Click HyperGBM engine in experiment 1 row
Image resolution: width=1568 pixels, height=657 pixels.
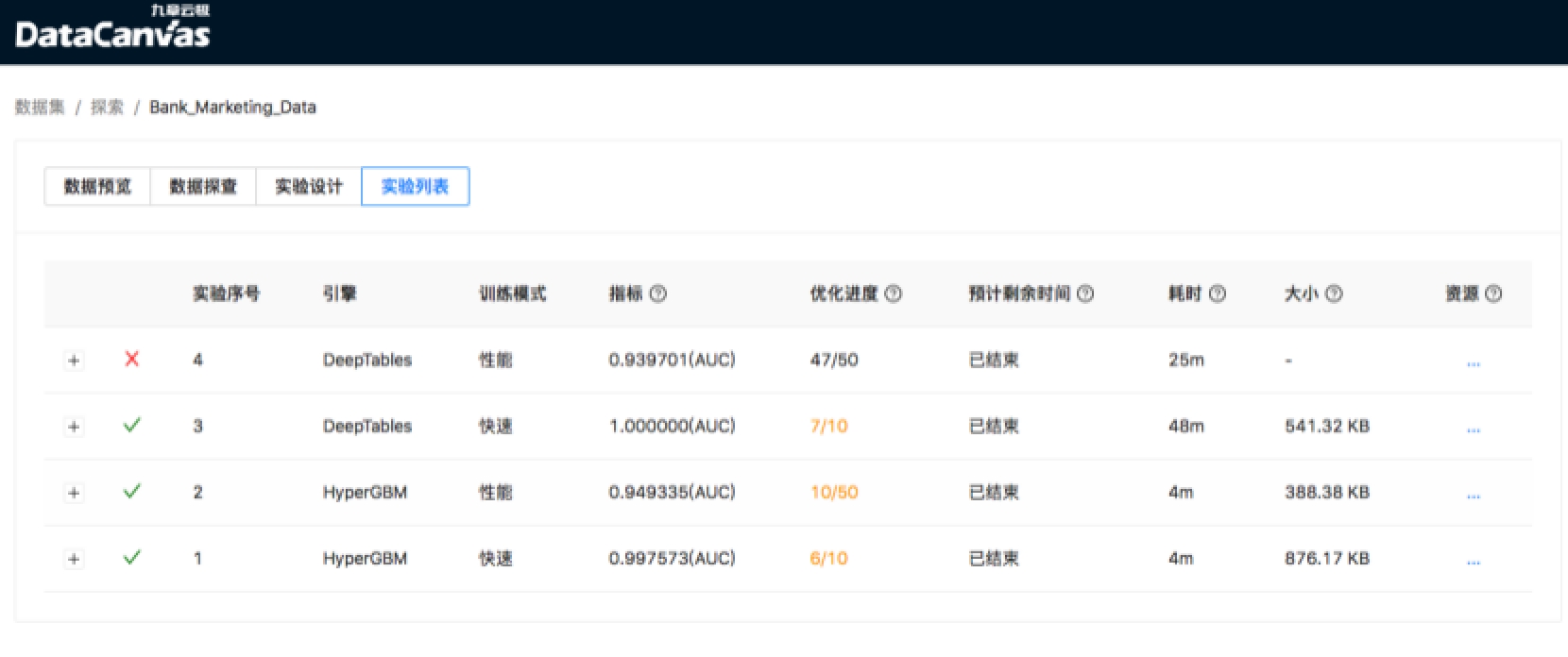365,558
